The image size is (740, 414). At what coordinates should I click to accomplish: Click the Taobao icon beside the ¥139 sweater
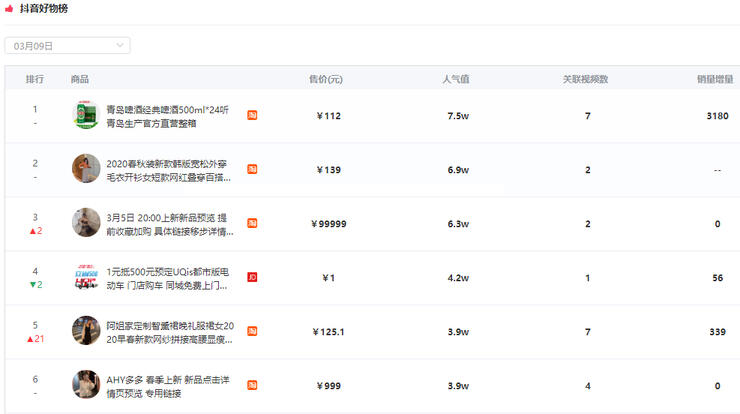pyautogui.click(x=252, y=170)
